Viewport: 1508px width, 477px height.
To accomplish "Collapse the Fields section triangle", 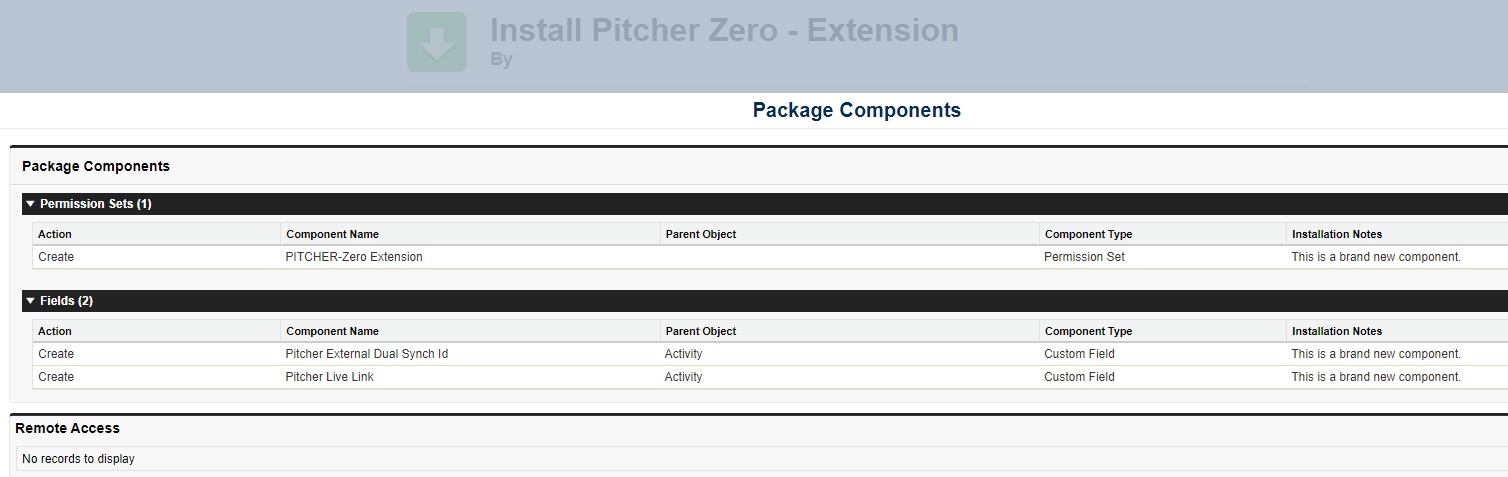I will pyautogui.click(x=31, y=301).
